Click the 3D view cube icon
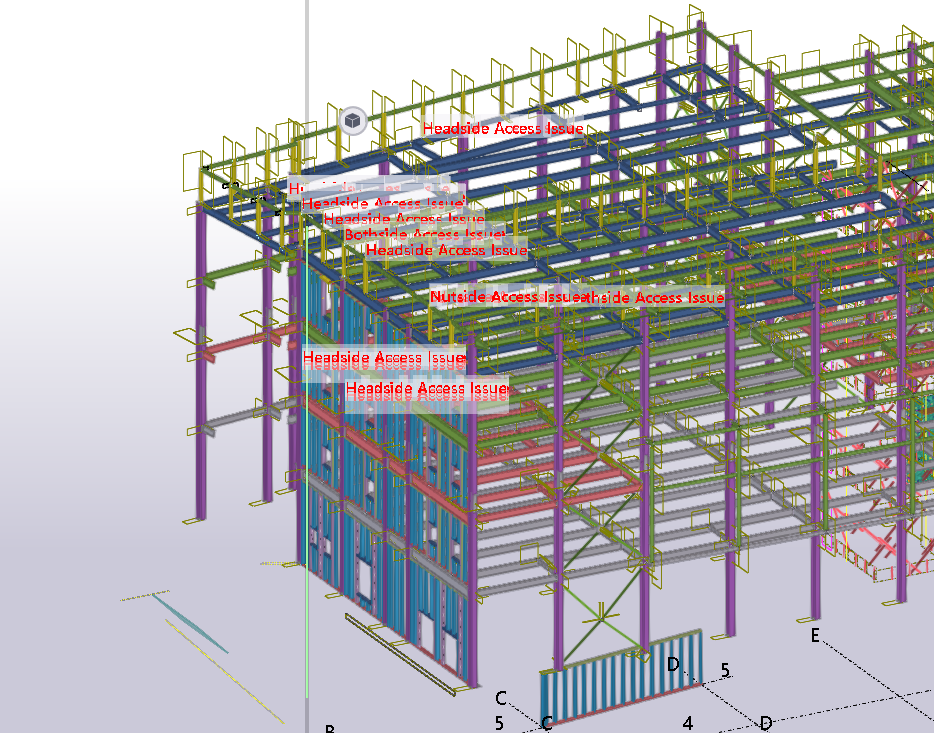 (352, 121)
